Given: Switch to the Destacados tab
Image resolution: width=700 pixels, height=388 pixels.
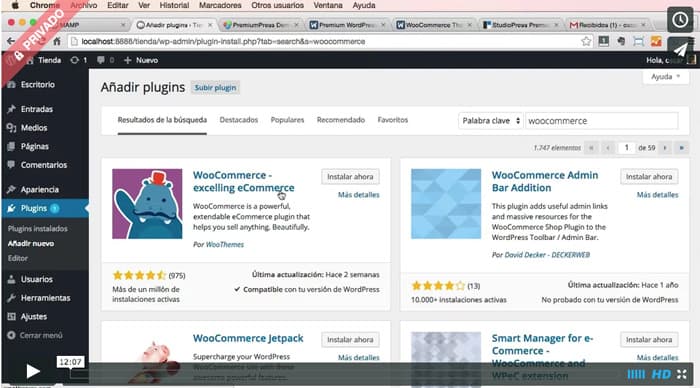Looking at the screenshot, I should click(x=239, y=120).
